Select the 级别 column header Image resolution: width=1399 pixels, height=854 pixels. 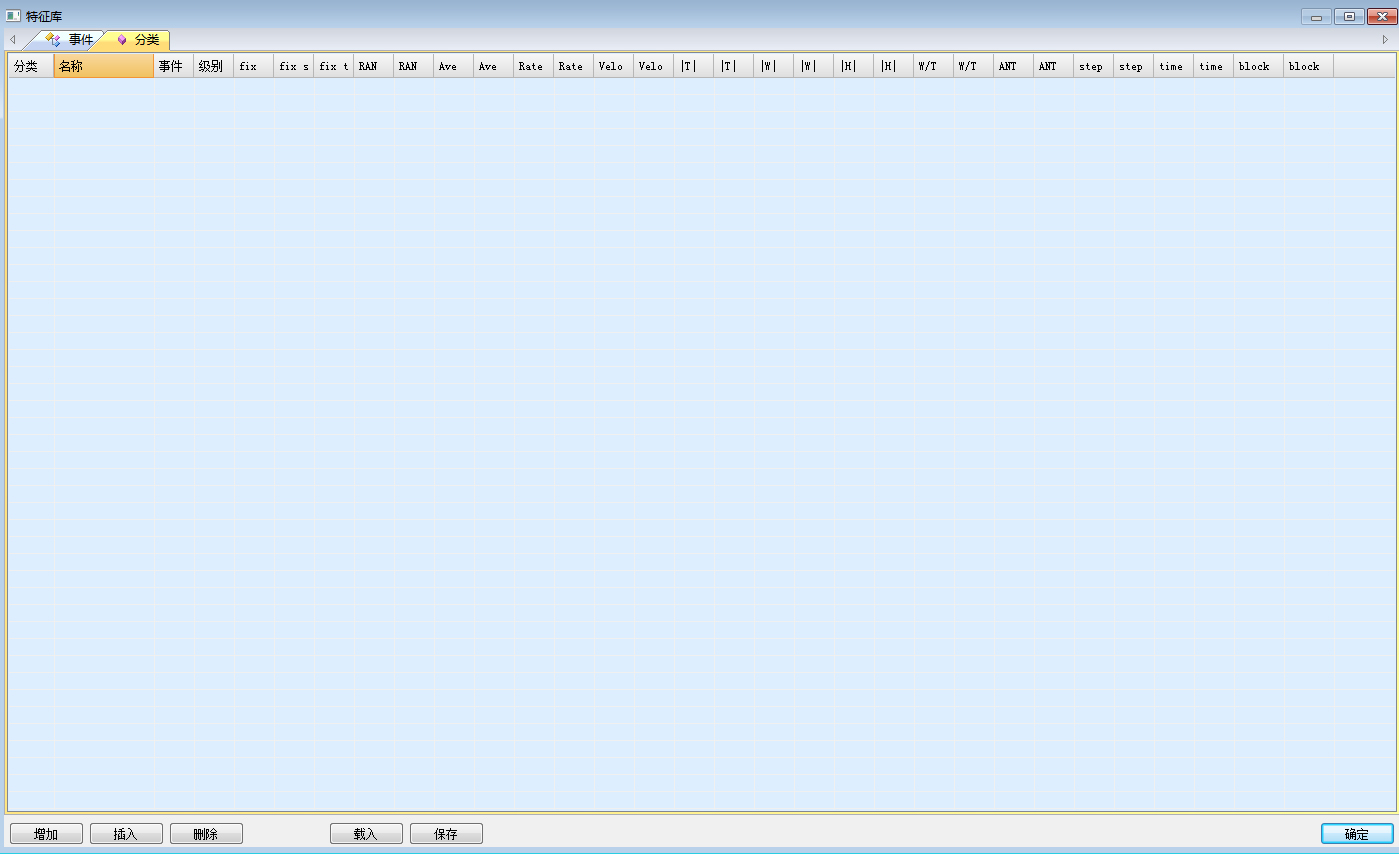click(x=214, y=66)
